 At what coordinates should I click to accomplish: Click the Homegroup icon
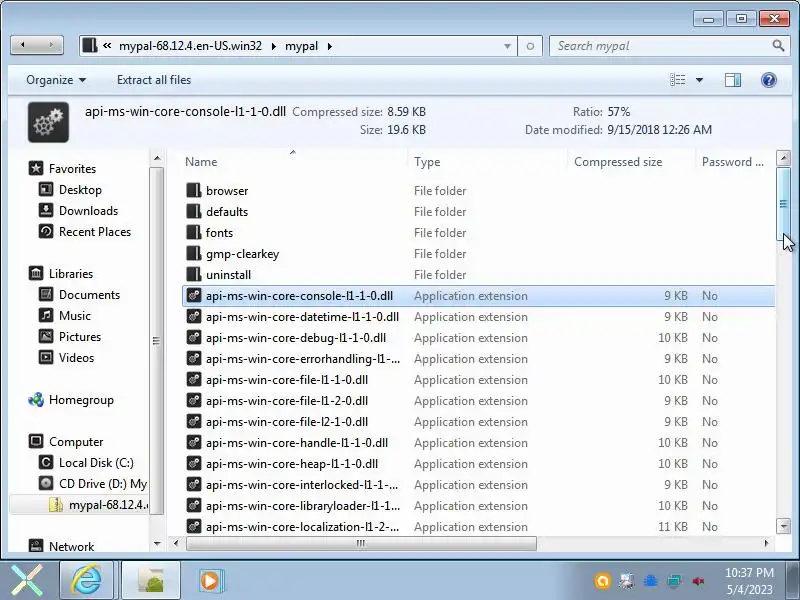tap(36, 399)
